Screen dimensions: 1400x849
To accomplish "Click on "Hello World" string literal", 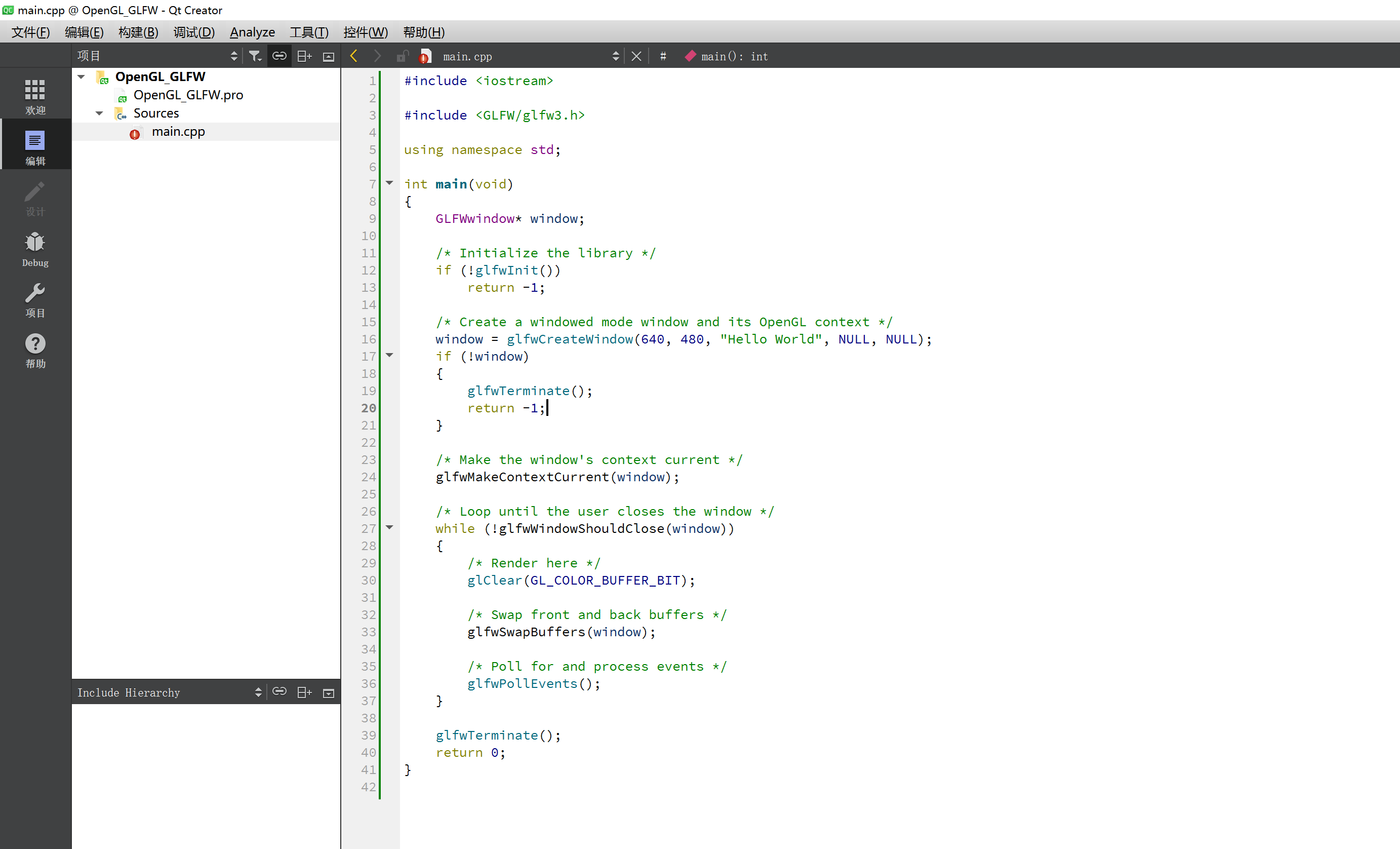I will click(x=771, y=339).
